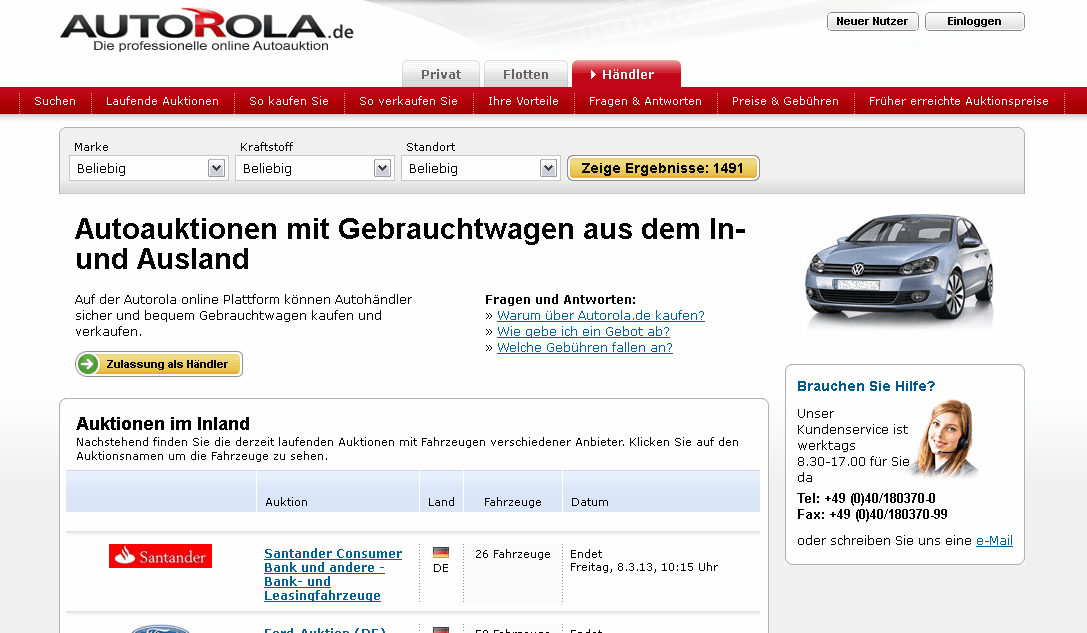The image size is (1087, 633).
Task: Open the Marke dropdown
Action: coord(148,168)
